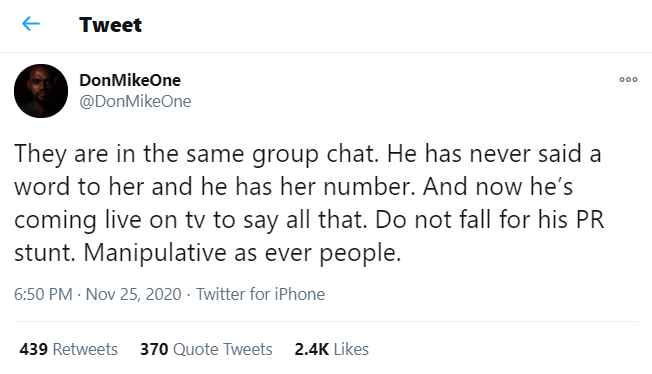Click the line starting 'They are in the same'
Image resolution: width=652 pixels, height=374 pixels.
tap(308, 154)
